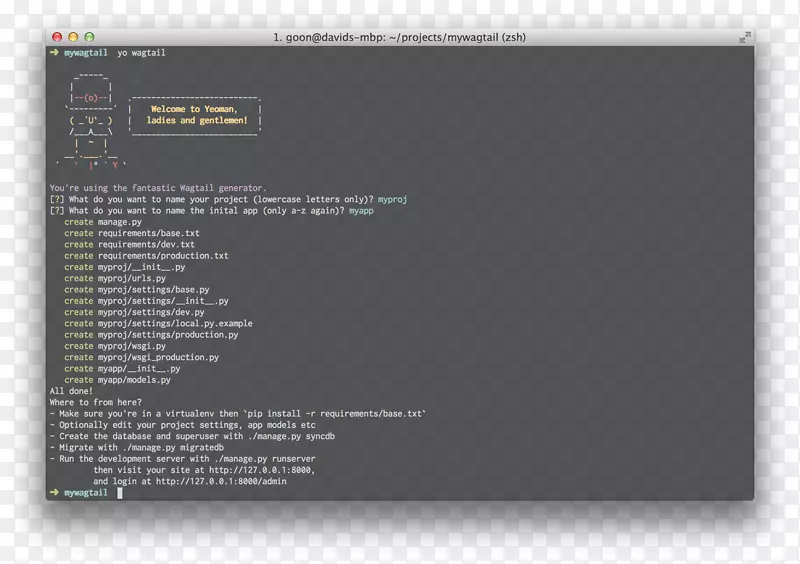
Task: Click 'You're using the fantastic Wagtail generator.' line
Action: click(x=158, y=188)
